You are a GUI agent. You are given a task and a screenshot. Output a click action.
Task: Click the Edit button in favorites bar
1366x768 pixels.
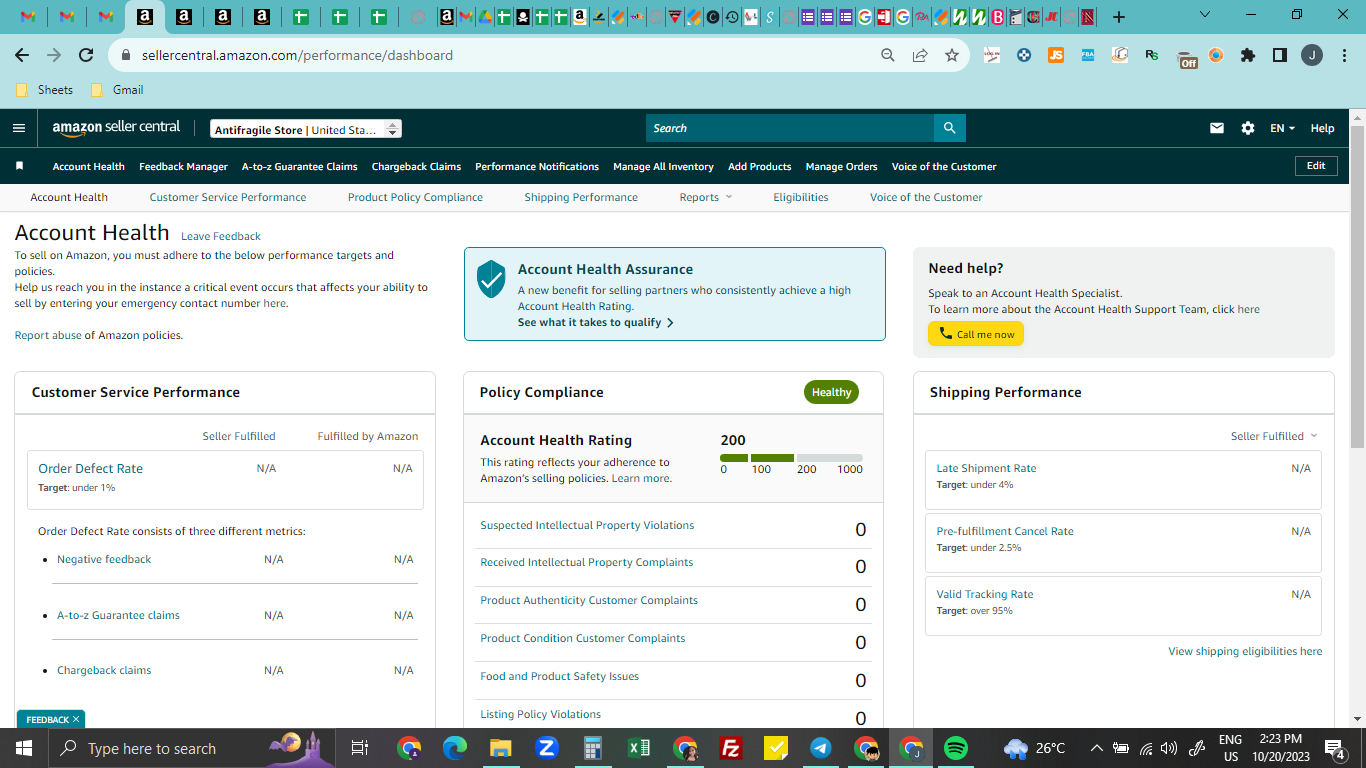1316,166
